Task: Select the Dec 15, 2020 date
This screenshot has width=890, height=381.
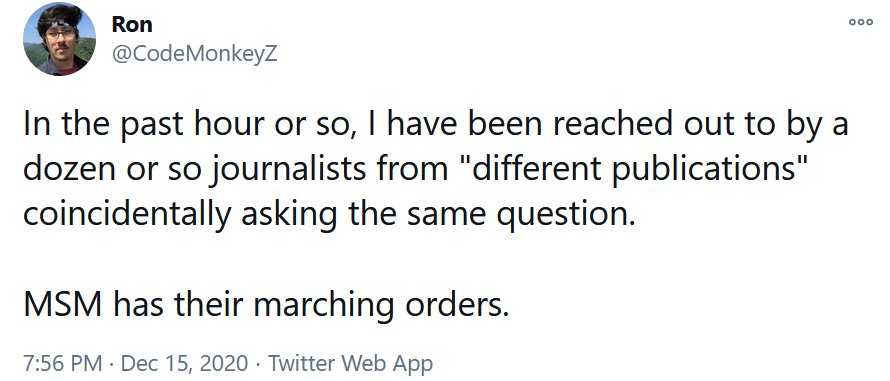Action: pos(184,363)
